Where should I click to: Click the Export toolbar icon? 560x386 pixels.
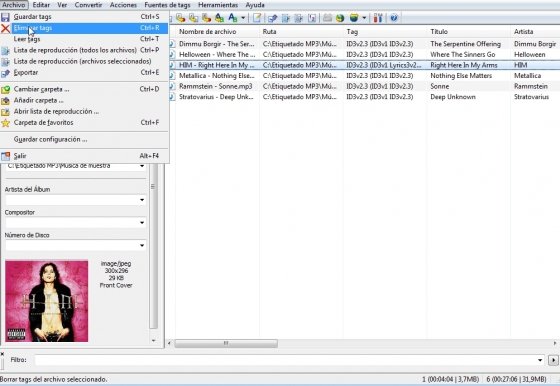(272, 18)
